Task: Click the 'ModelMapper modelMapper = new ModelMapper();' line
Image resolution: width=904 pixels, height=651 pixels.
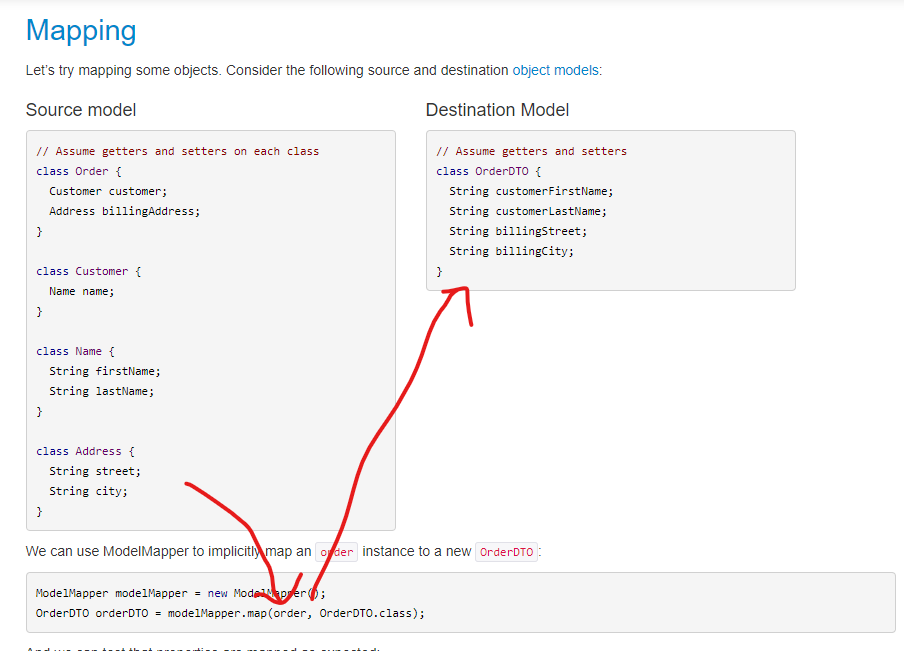Action: tap(180, 593)
